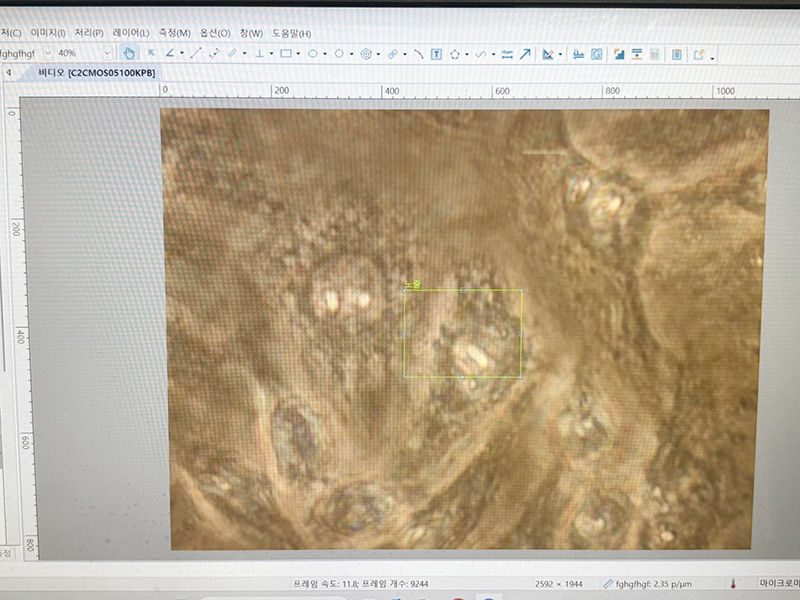Open the 도움말(H) menu
The height and width of the screenshot is (600, 800).
click(x=292, y=33)
